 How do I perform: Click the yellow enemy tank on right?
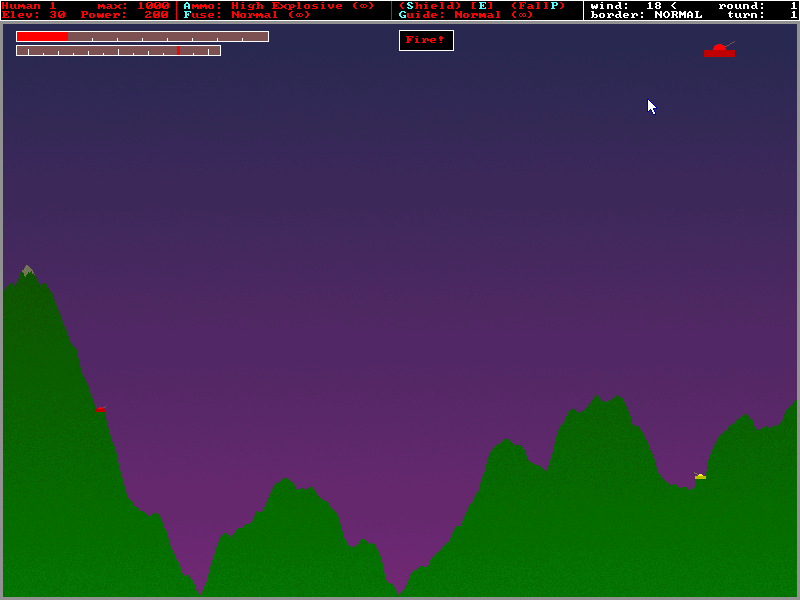(700, 476)
